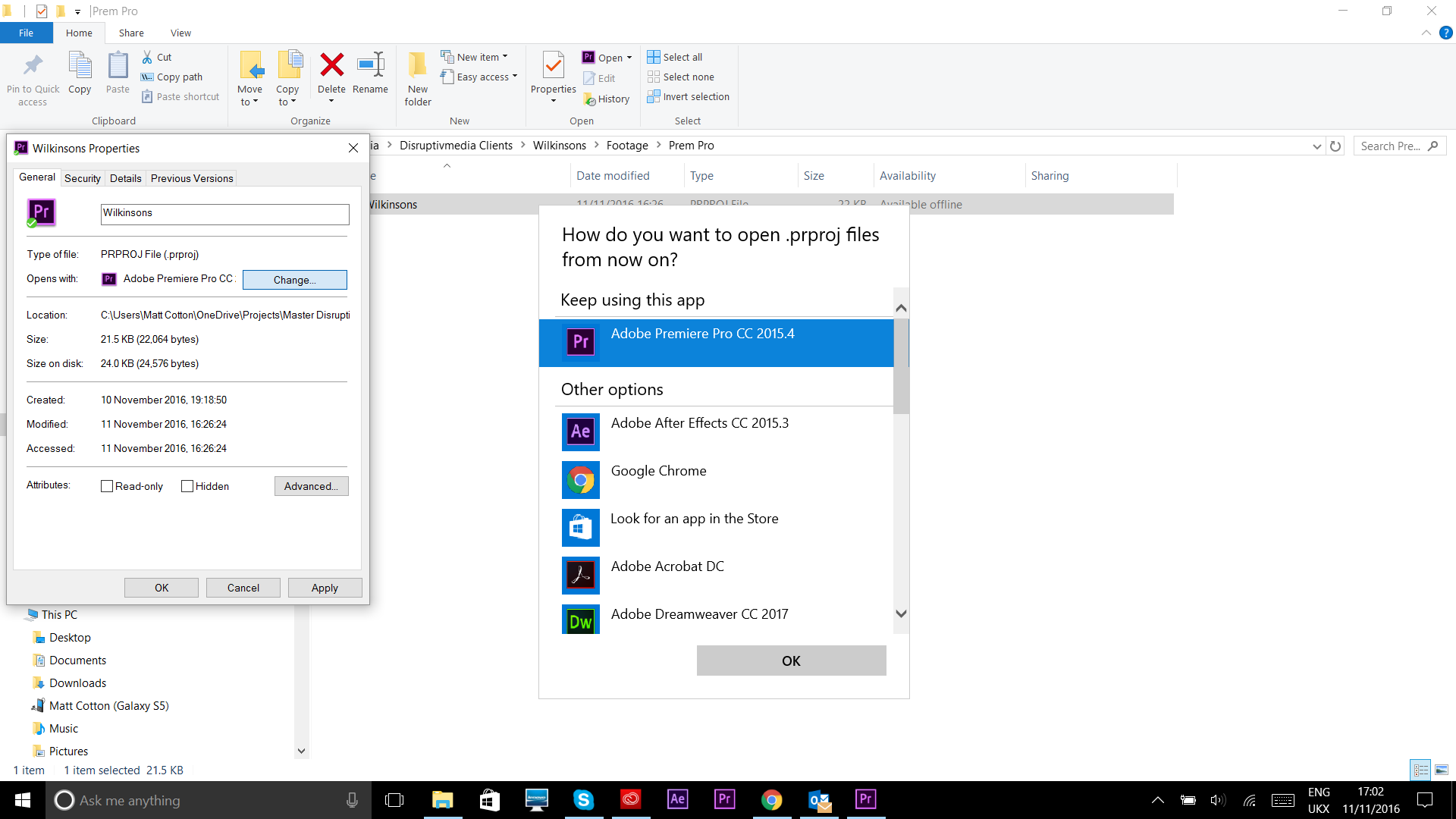Choose Adobe Acrobat DC in the app list
This screenshot has width=1456, height=819.
tap(717, 575)
